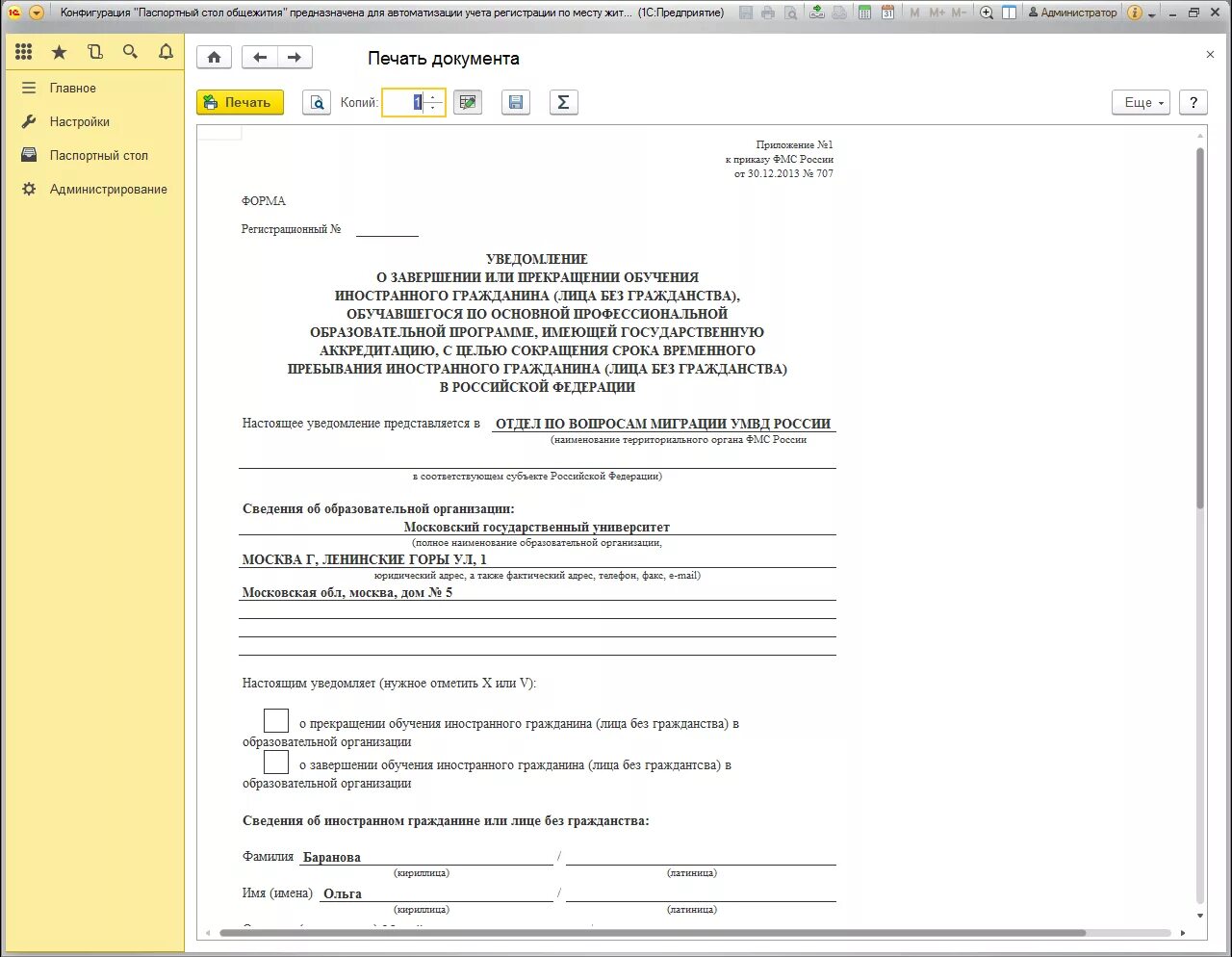This screenshot has height=957, width=1232.
Task: Click the scroll-right arrow at the bottom
Action: pyautogui.click(x=1183, y=932)
